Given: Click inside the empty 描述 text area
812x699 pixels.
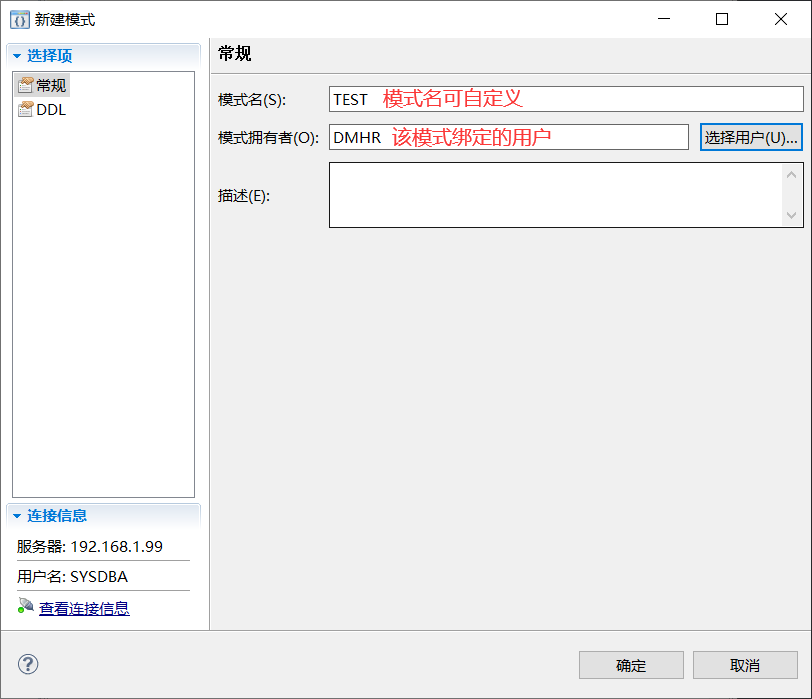Looking at the screenshot, I should [550, 195].
